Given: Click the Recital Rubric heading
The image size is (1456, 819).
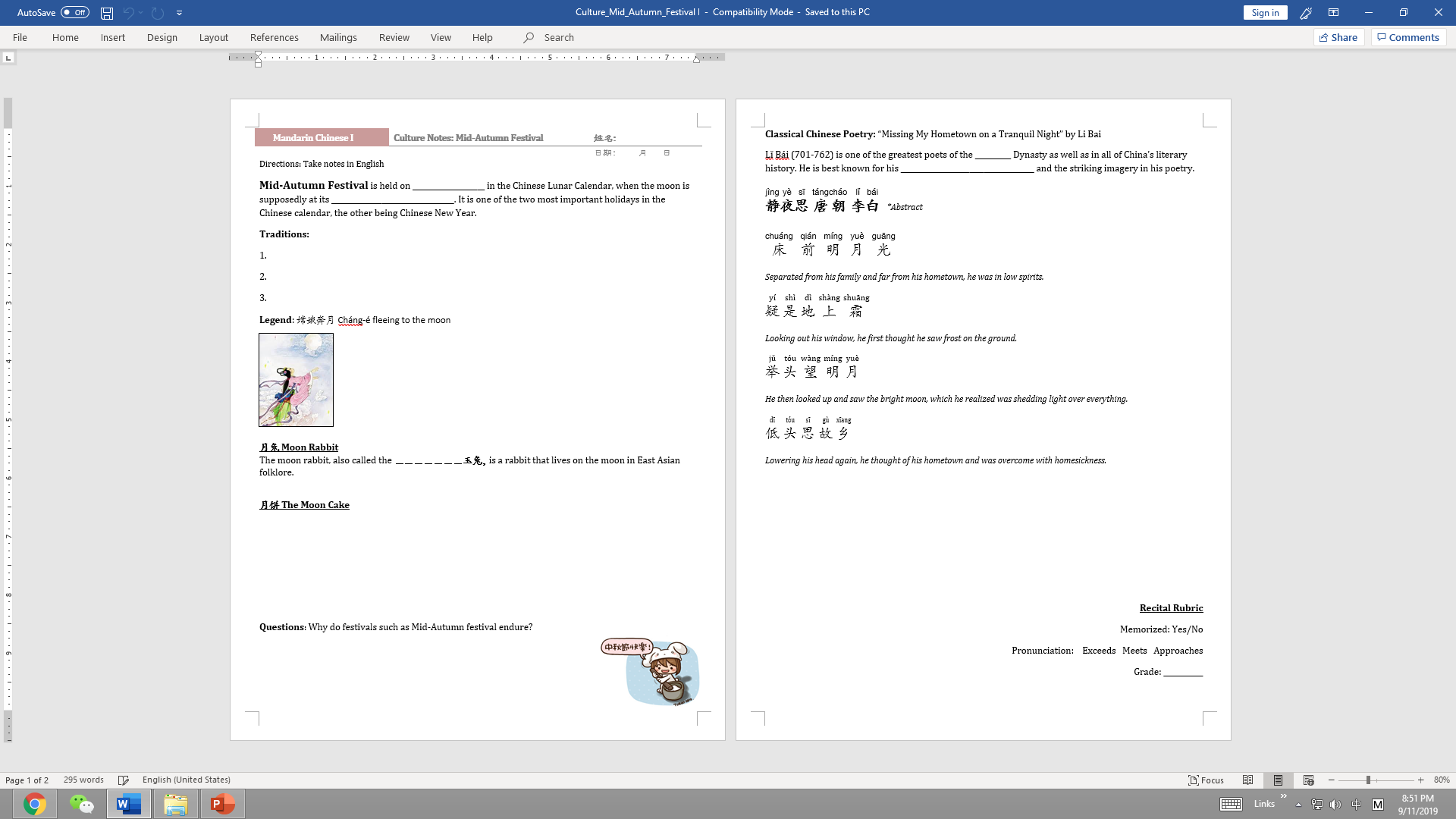Looking at the screenshot, I should tap(1171, 608).
